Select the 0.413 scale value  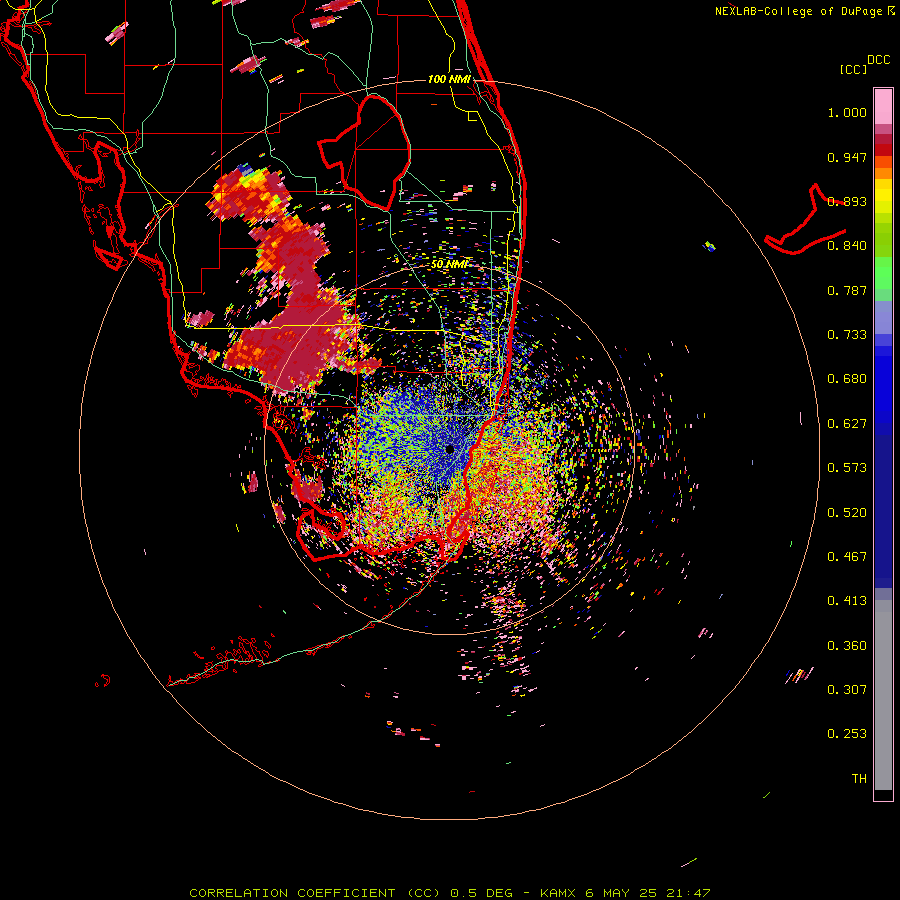pos(847,601)
